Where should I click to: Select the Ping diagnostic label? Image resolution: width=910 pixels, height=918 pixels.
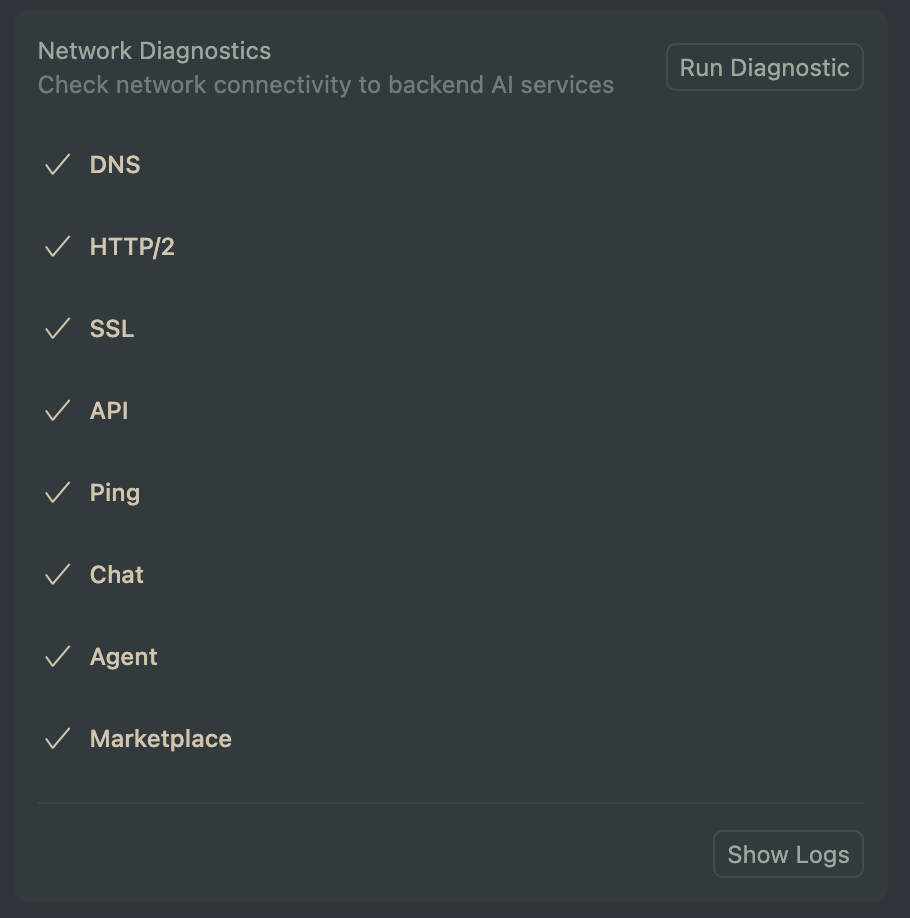pyautogui.click(x=115, y=493)
